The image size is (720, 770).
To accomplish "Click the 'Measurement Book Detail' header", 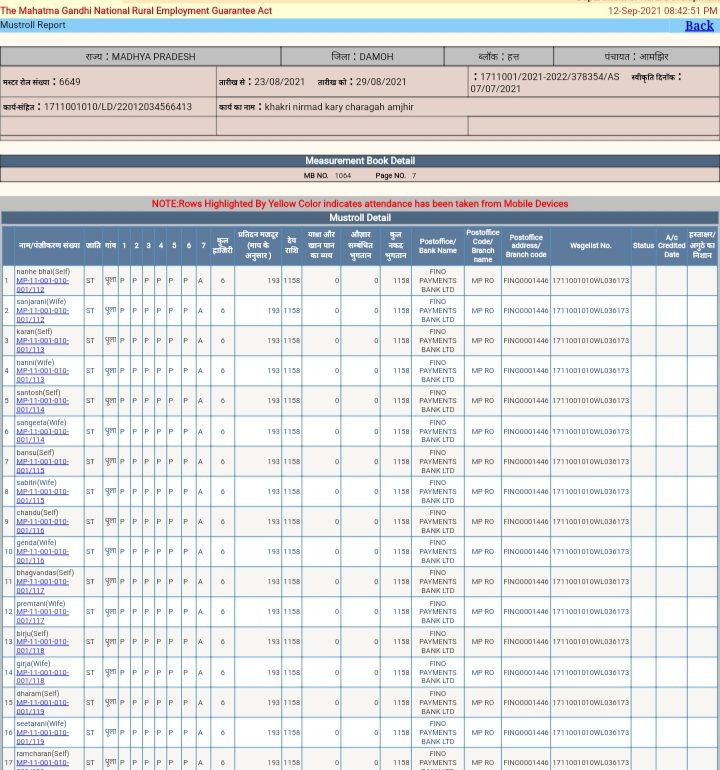I will [x=360, y=161].
